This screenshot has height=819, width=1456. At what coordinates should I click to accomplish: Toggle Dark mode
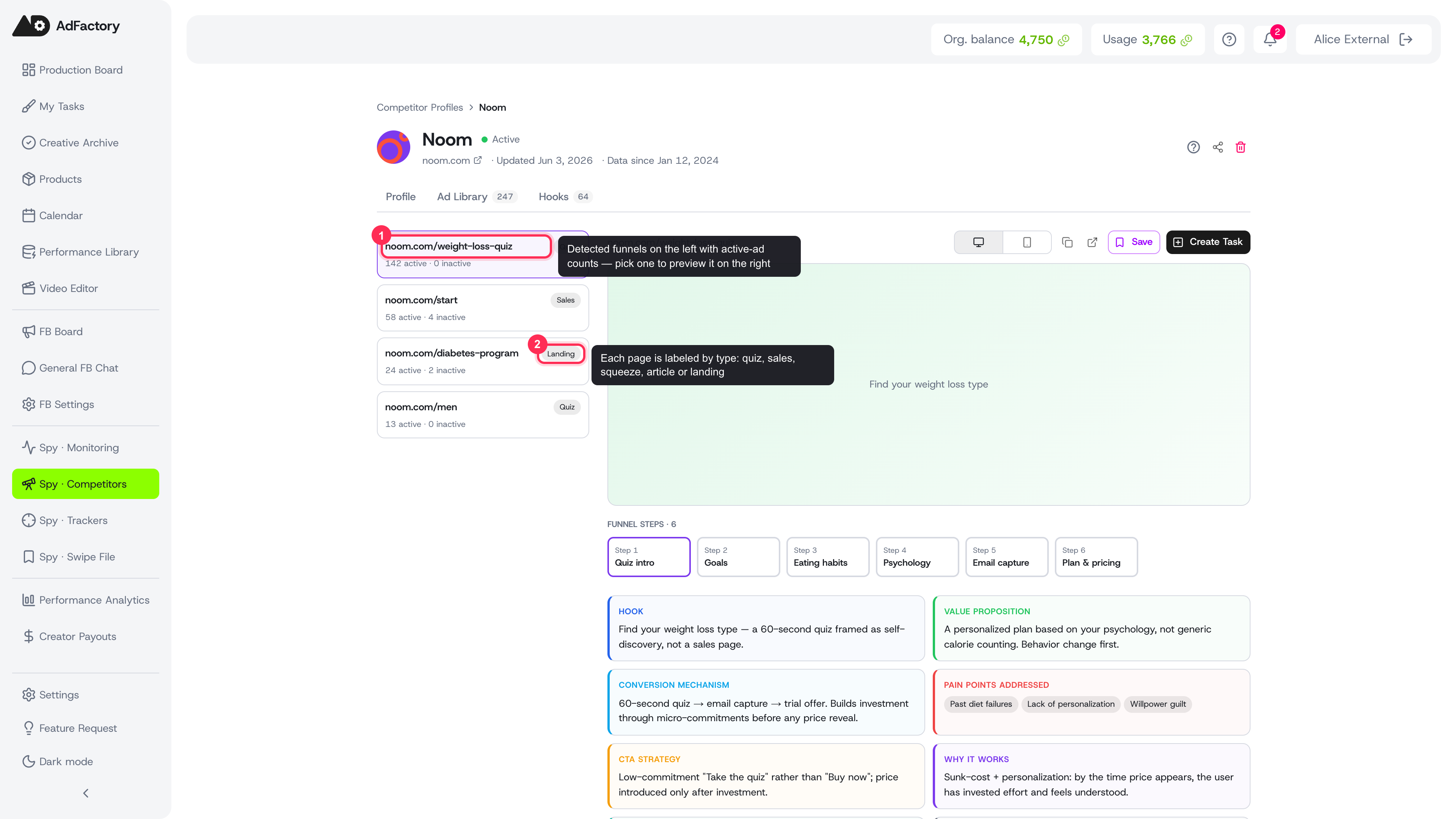point(85,761)
